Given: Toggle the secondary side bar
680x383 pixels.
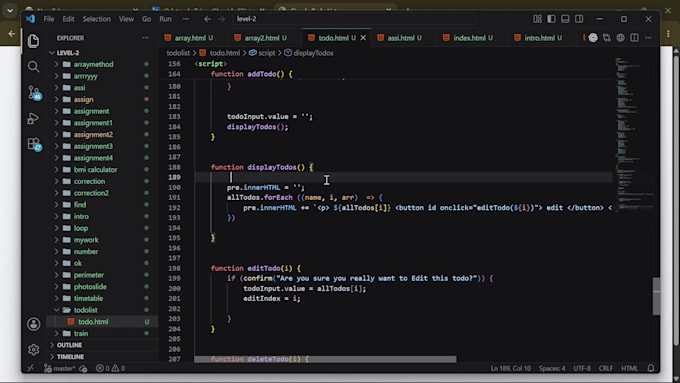Looking at the screenshot, I should click(579, 19).
